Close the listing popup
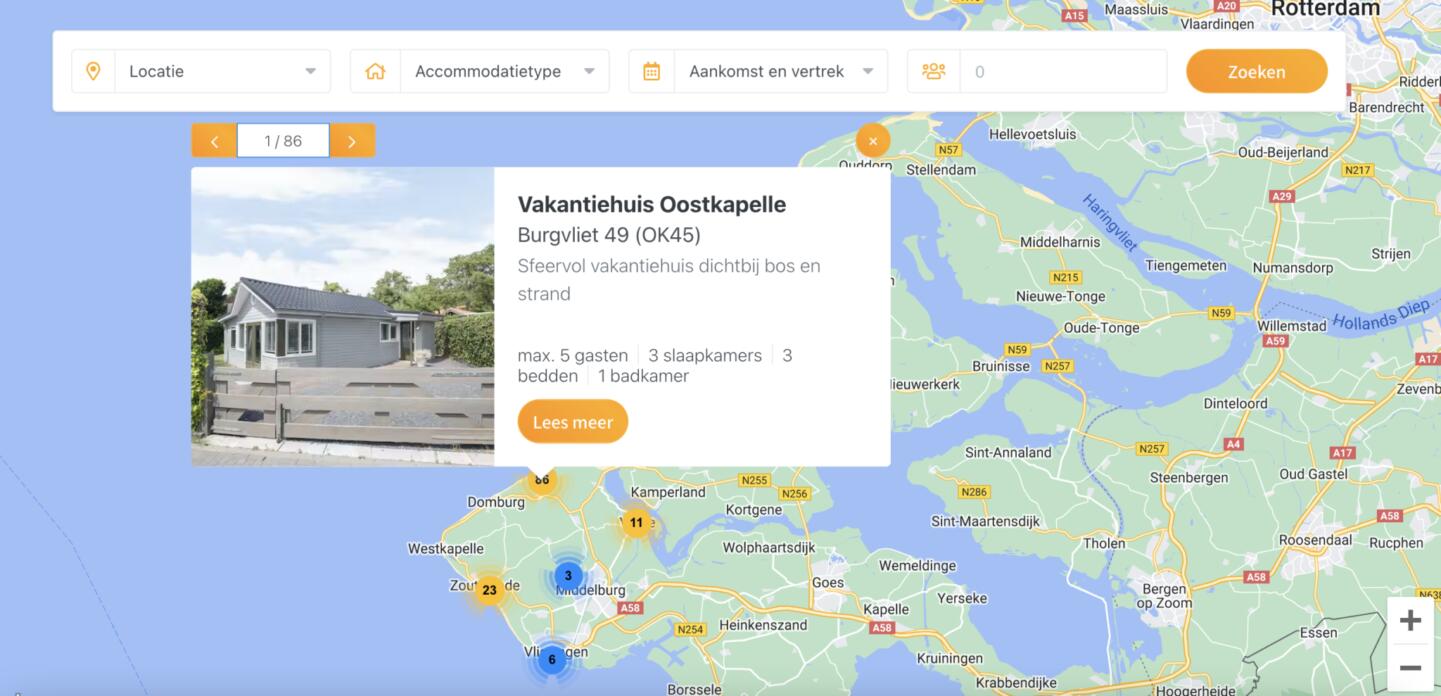The width and height of the screenshot is (1441, 696). point(872,141)
